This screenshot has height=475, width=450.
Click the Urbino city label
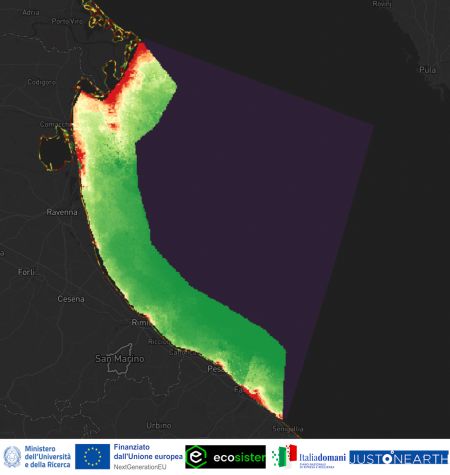159,426
